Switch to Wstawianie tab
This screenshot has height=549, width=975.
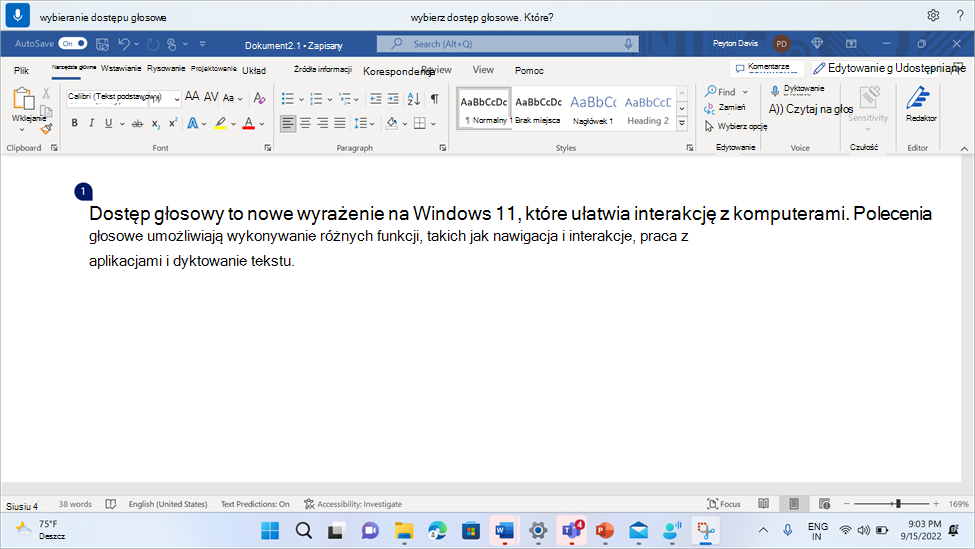(x=121, y=68)
